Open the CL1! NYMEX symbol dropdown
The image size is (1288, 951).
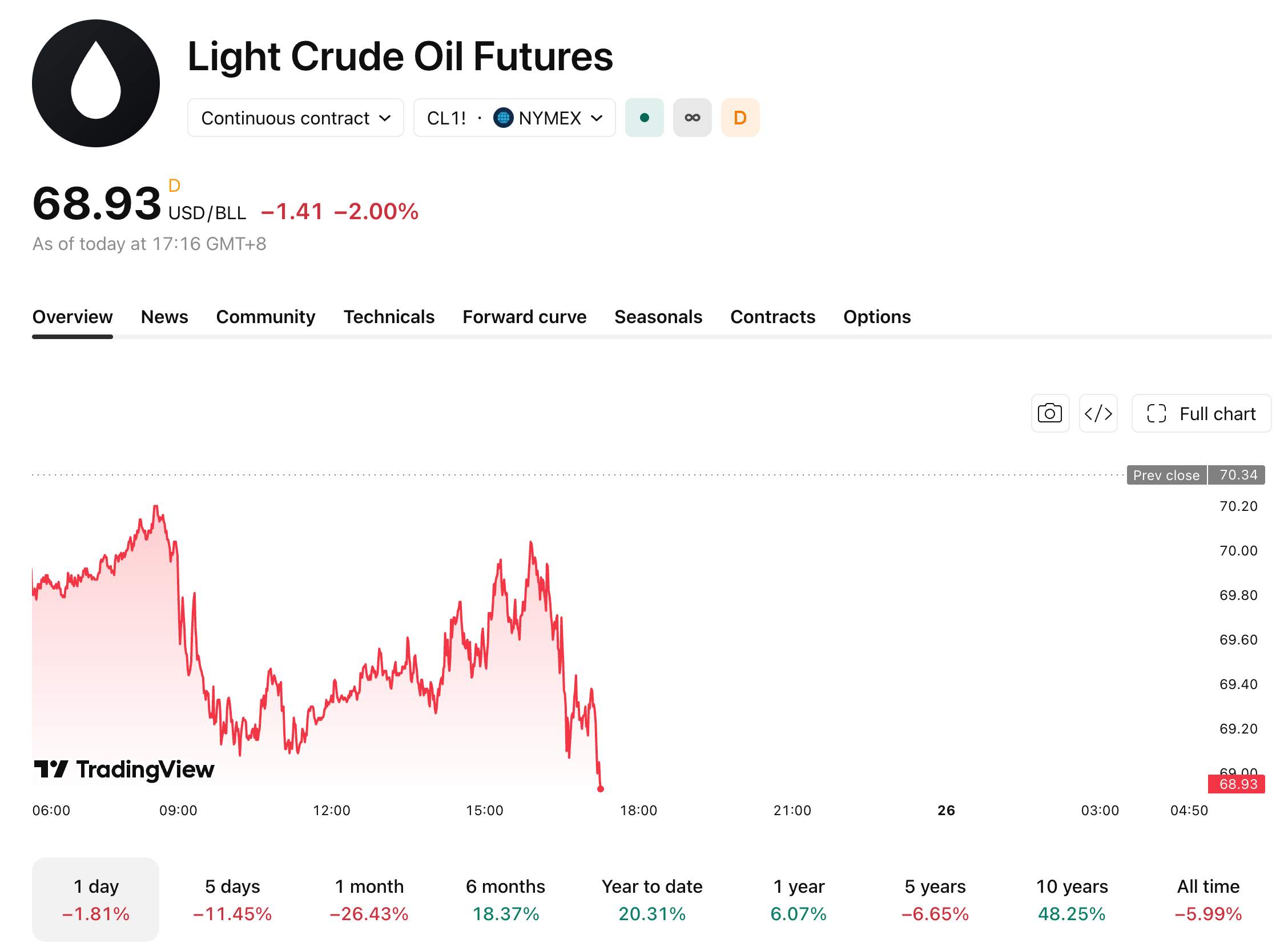(x=516, y=118)
